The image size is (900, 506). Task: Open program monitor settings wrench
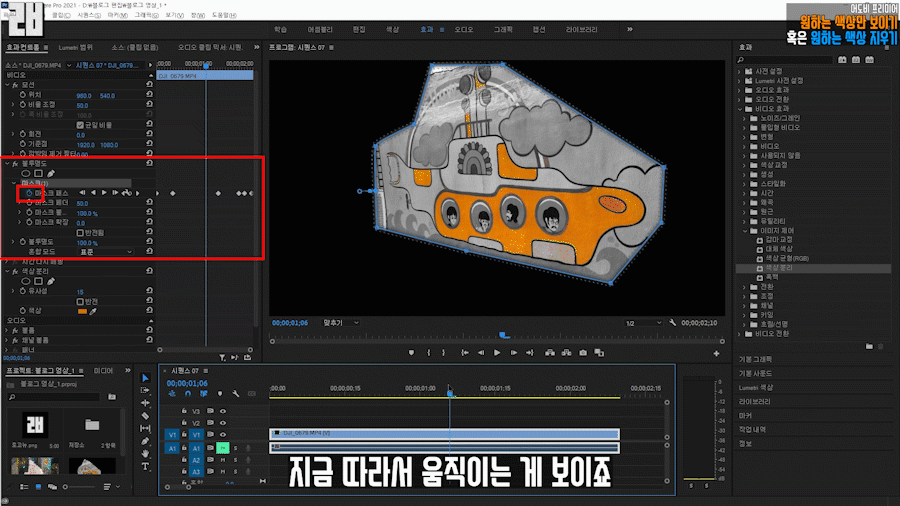pyautogui.click(x=672, y=323)
